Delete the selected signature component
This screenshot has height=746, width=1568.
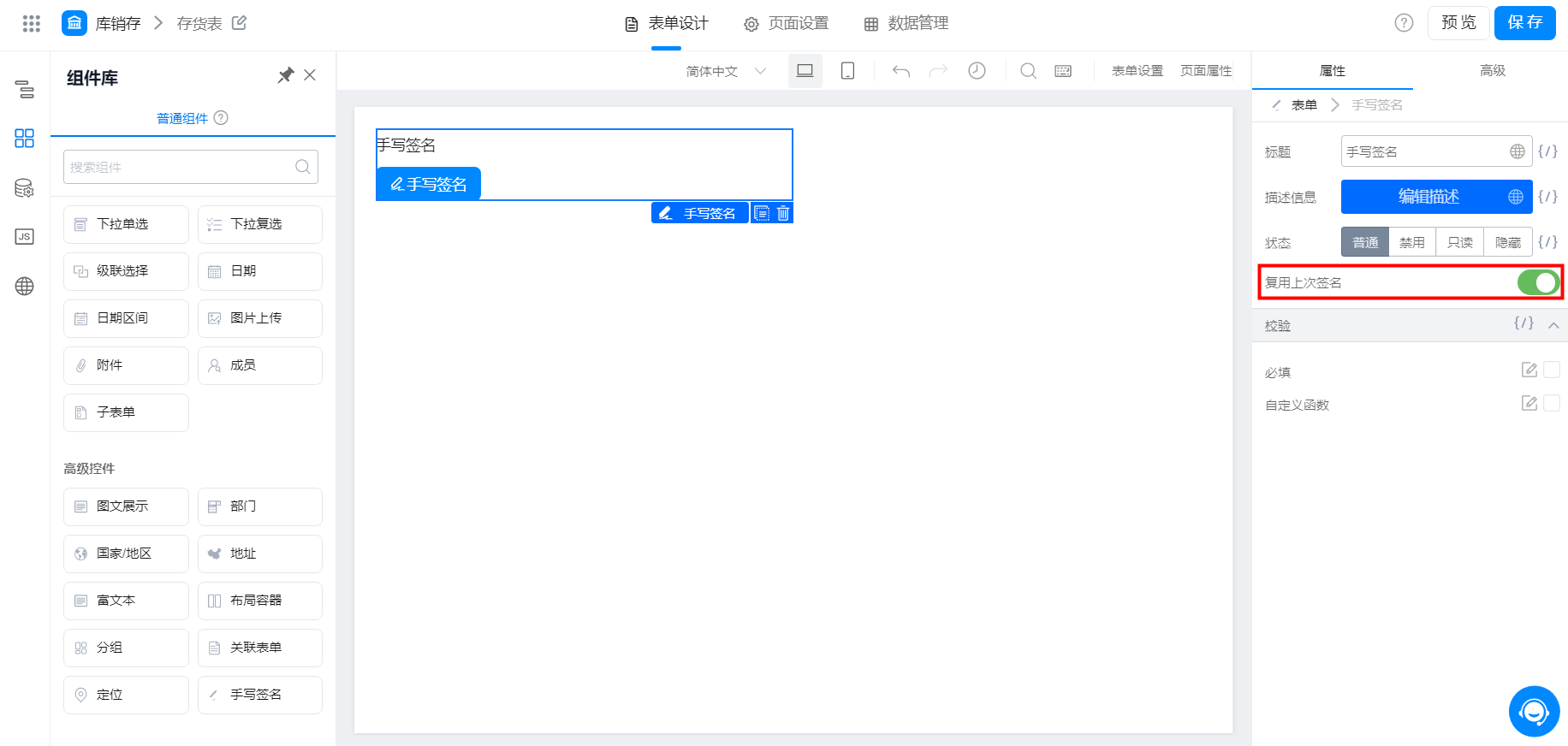[x=783, y=213]
